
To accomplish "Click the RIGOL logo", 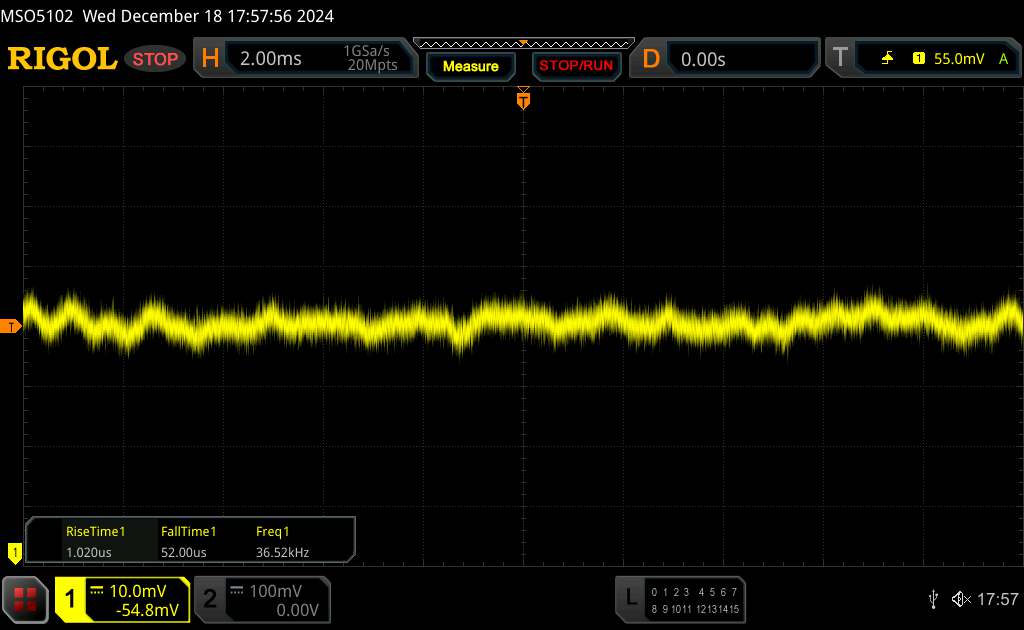I will (x=62, y=59).
